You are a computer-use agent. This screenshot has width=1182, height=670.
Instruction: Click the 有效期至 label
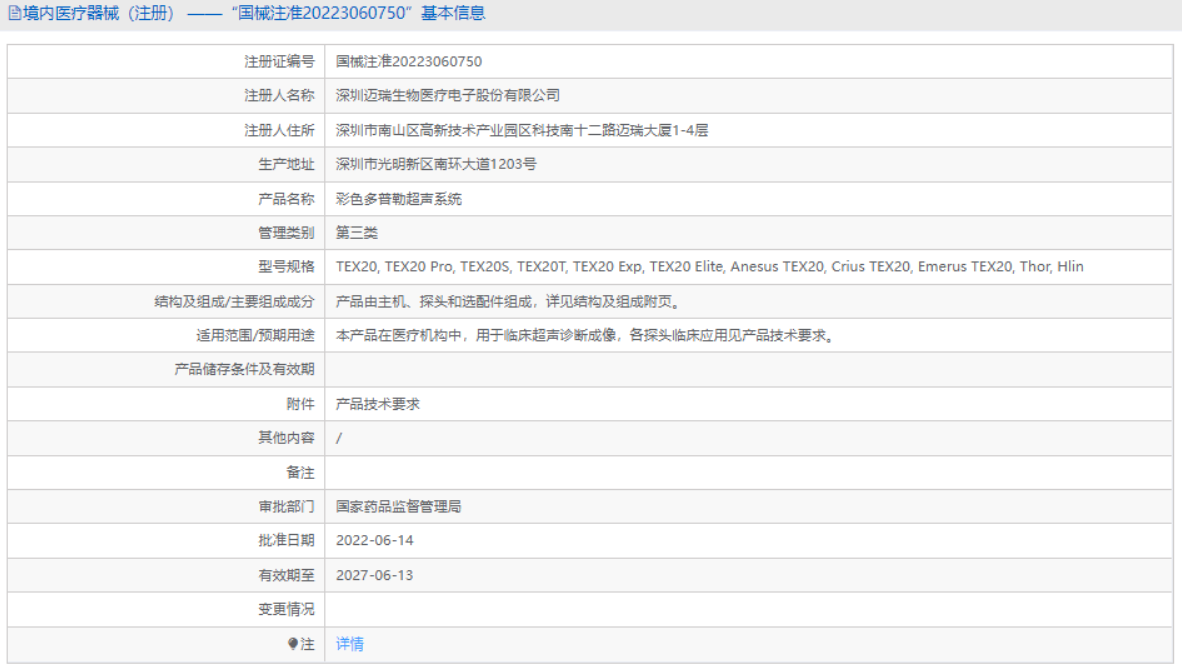(286, 575)
